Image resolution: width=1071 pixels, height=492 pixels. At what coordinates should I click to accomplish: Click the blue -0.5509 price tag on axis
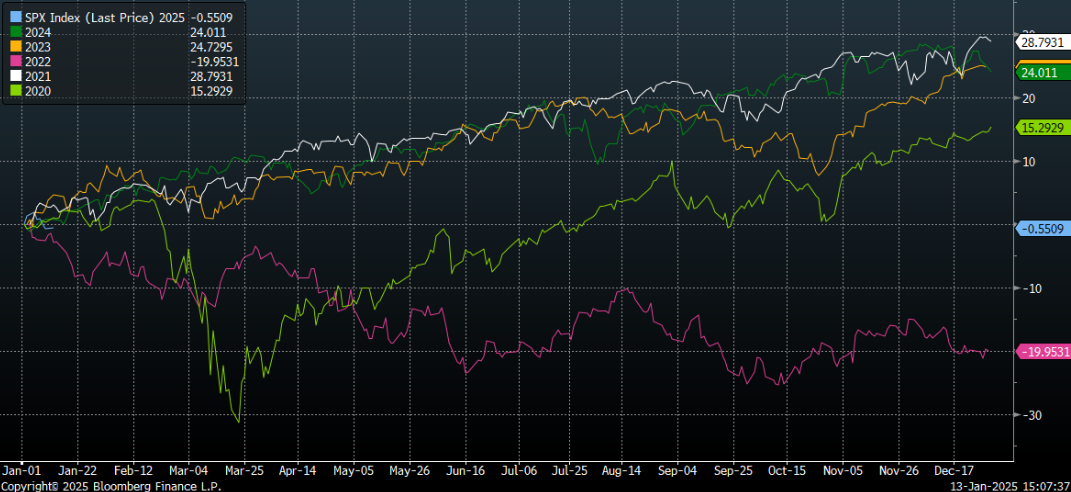click(x=1043, y=228)
